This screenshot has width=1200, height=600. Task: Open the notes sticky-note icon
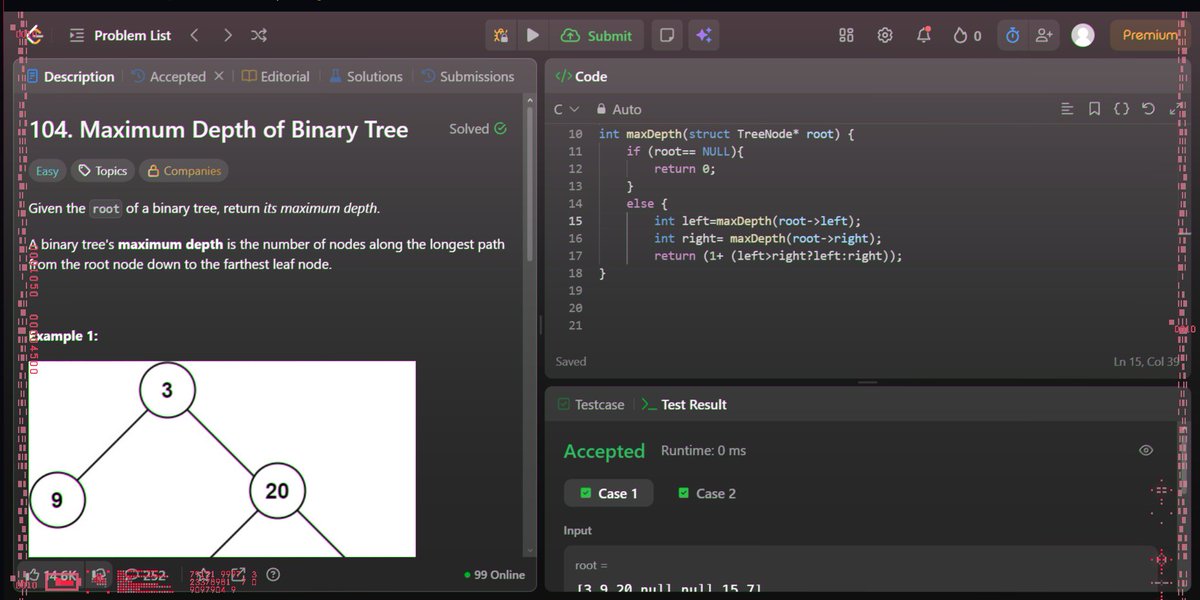pos(666,35)
